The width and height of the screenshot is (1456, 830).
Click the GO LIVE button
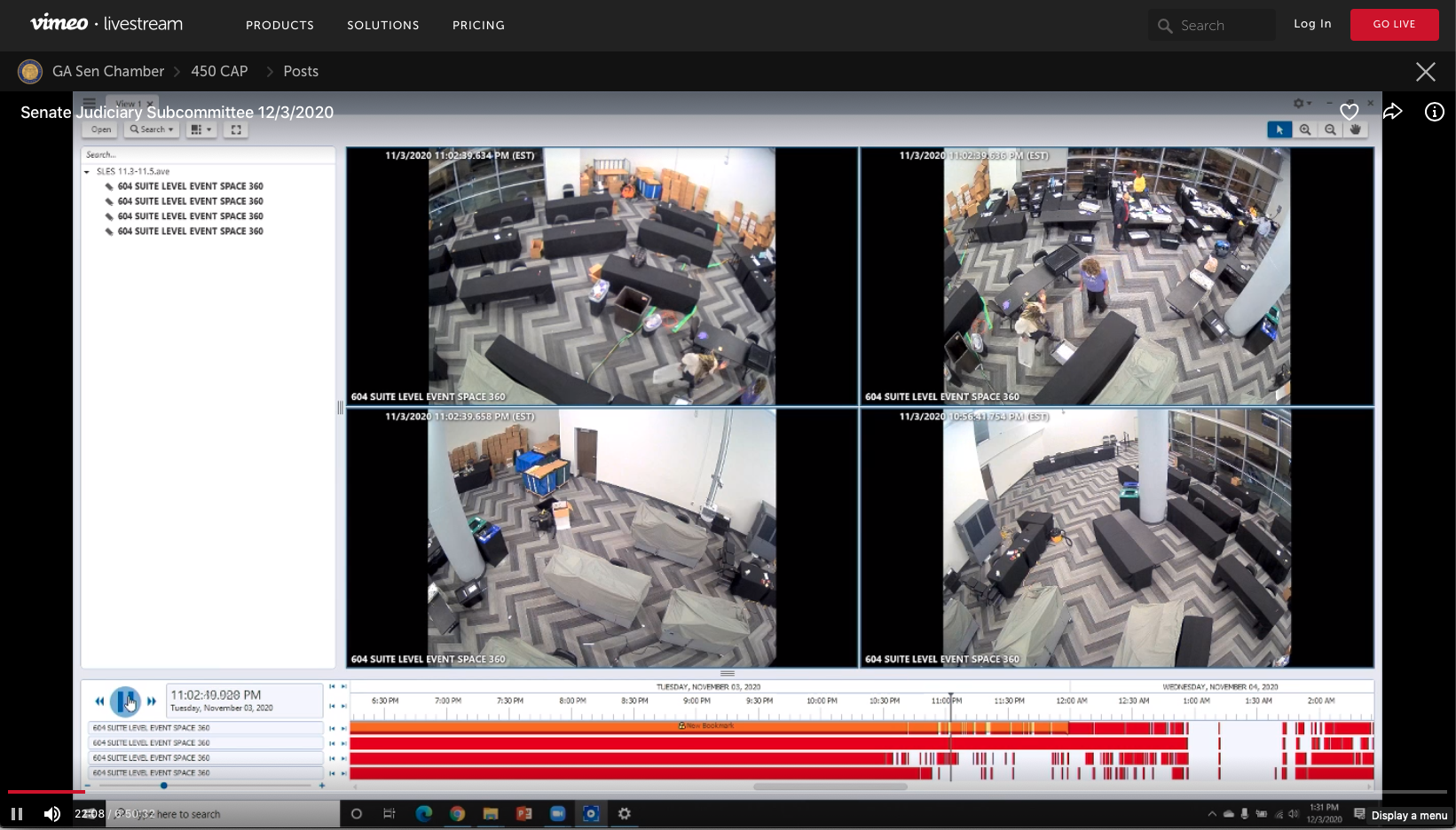tap(1394, 25)
